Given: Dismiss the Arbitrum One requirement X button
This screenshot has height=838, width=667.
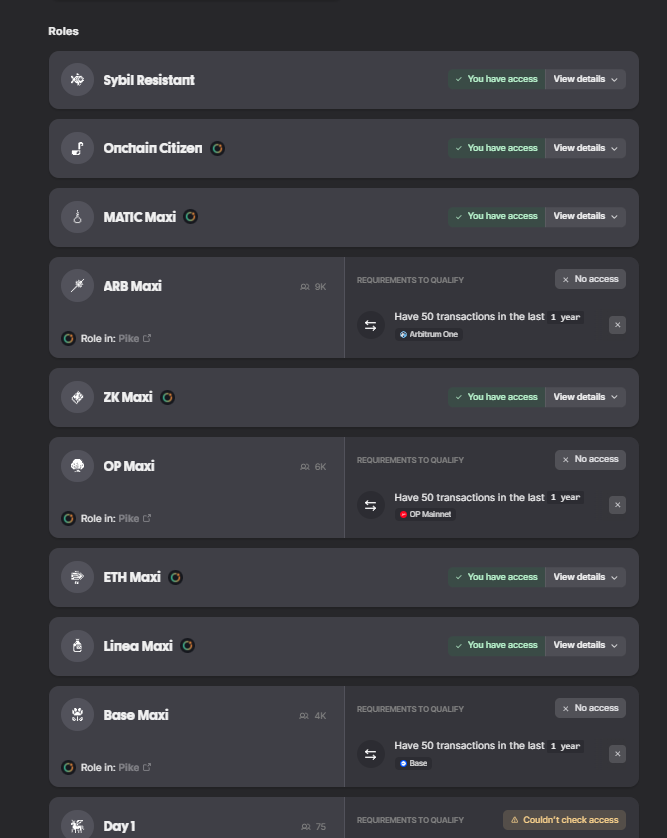Looking at the screenshot, I should pos(617,325).
